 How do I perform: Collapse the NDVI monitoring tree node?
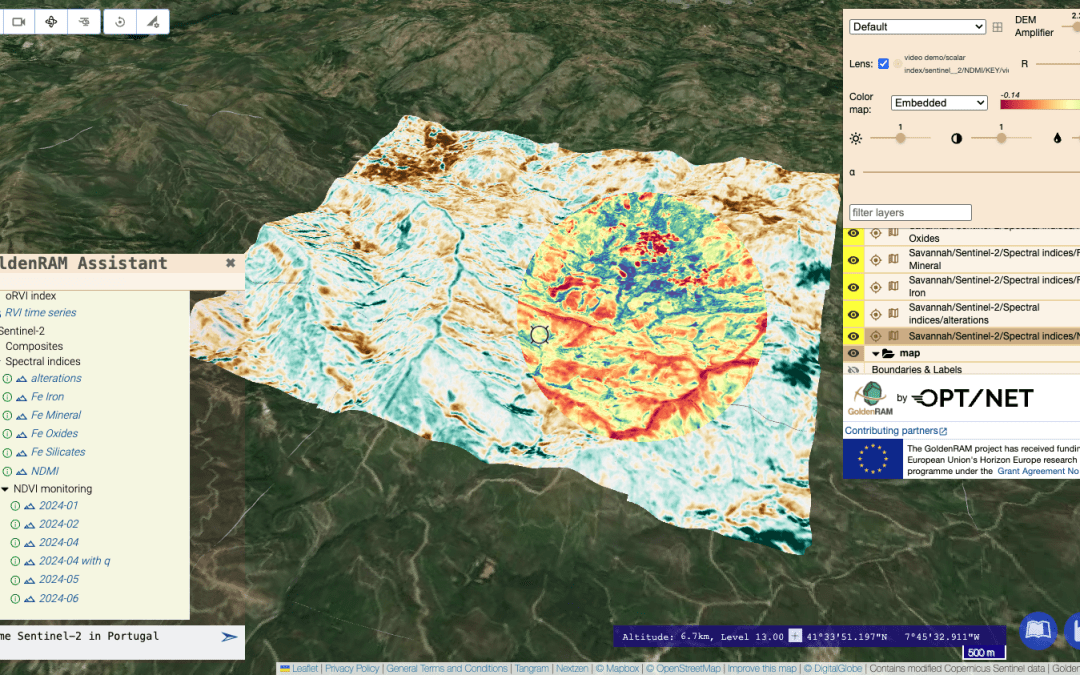pyautogui.click(x=5, y=489)
